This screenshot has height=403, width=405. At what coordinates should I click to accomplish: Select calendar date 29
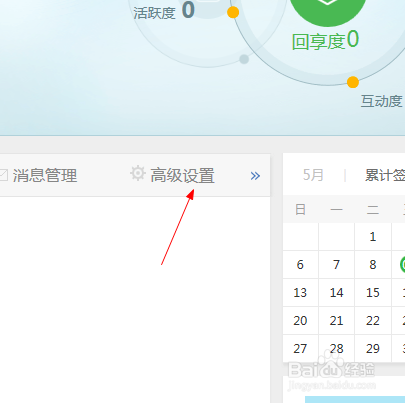click(373, 349)
